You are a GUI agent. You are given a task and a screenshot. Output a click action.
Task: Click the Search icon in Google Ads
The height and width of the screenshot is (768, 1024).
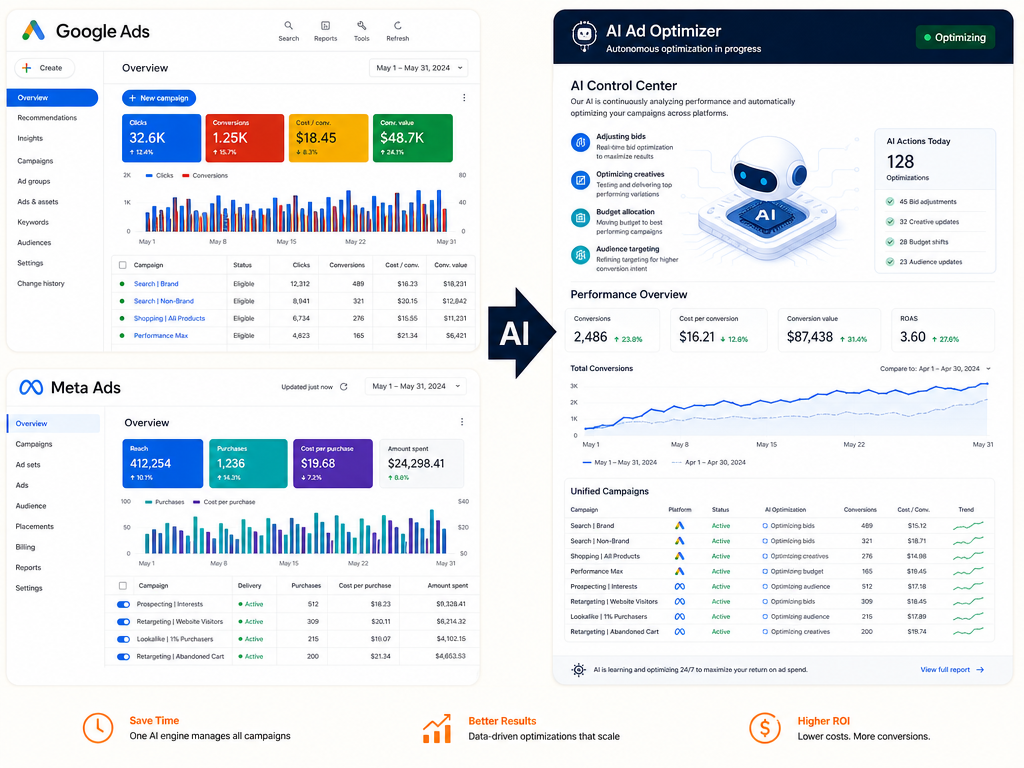click(x=289, y=25)
